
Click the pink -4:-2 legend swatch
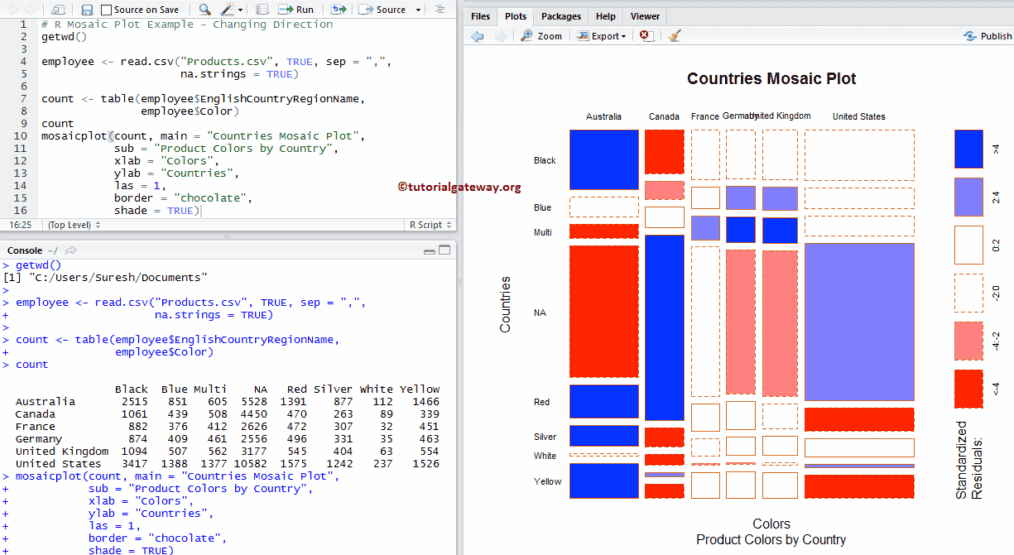(968, 341)
